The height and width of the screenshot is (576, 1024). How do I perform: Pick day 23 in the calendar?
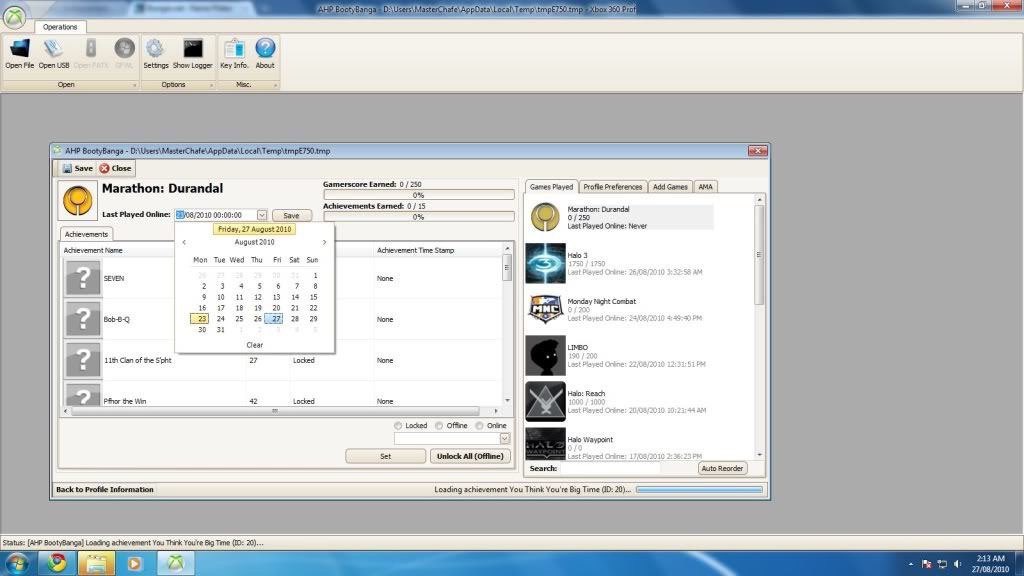201,319
